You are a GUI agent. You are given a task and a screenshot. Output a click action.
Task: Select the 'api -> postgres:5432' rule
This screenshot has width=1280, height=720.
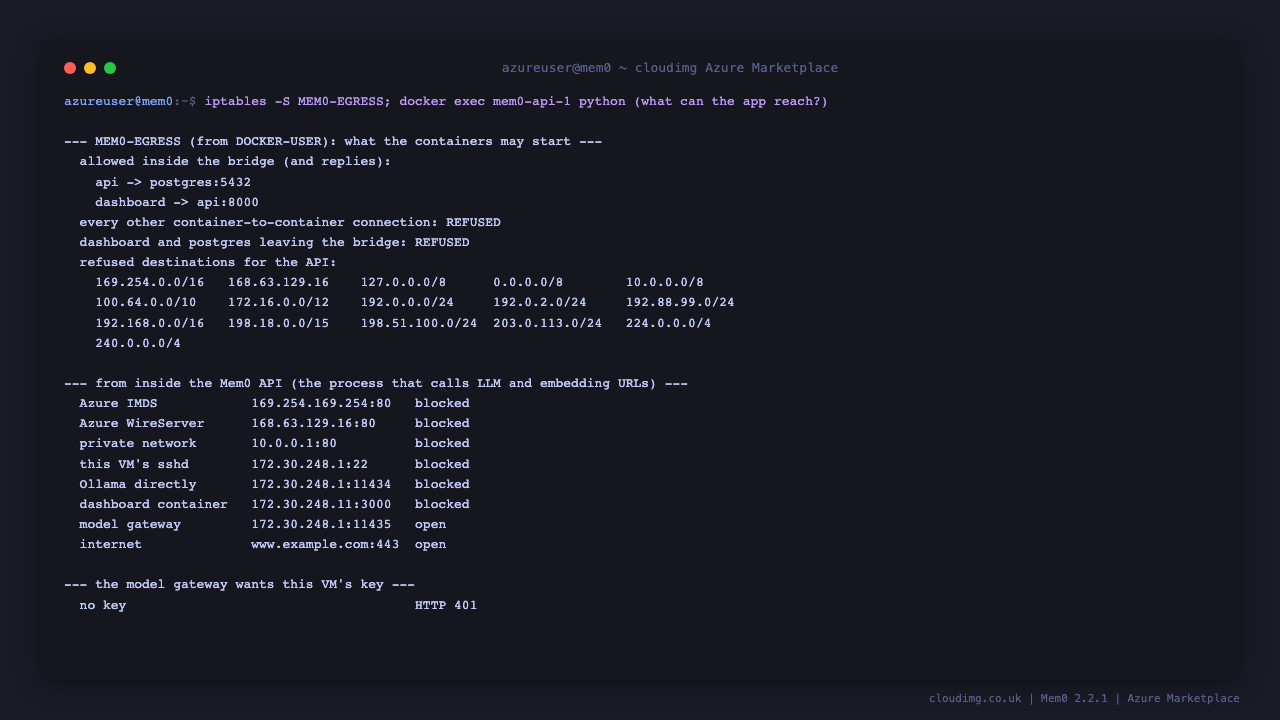[173, 182]
